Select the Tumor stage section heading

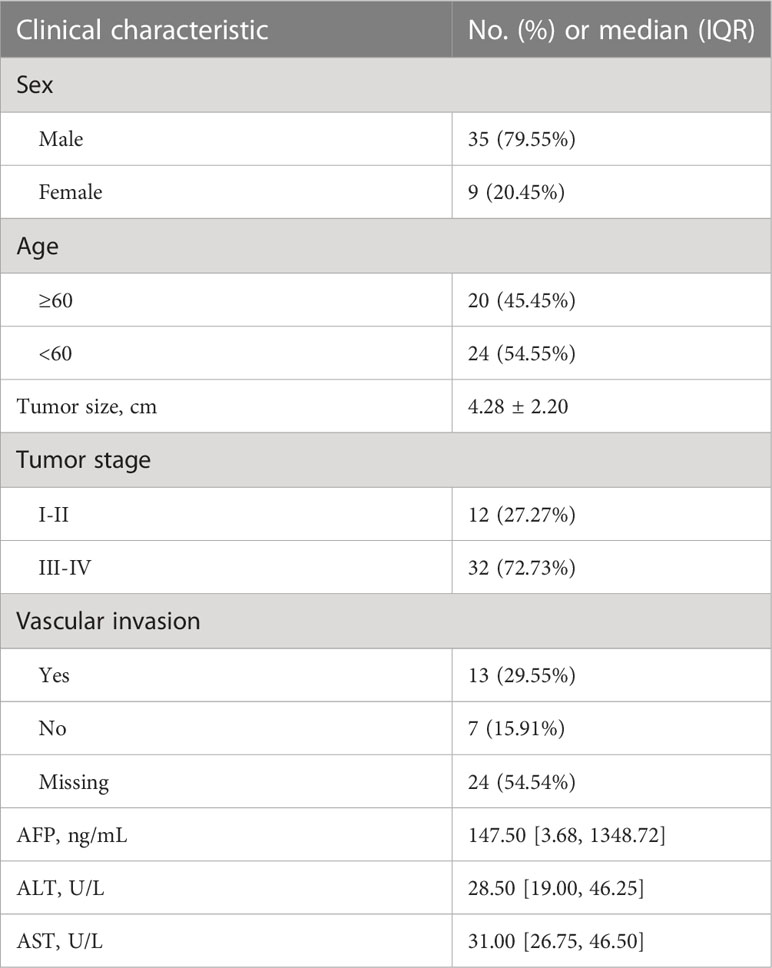tap(83, 460)
